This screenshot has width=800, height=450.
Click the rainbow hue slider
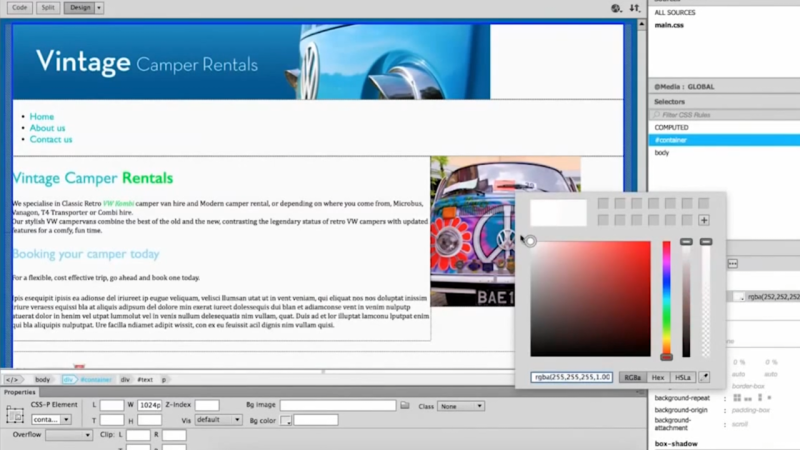(x=666, y=299)
